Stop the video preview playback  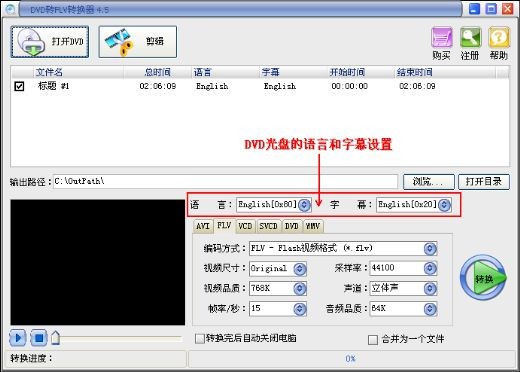click(39, 338)
